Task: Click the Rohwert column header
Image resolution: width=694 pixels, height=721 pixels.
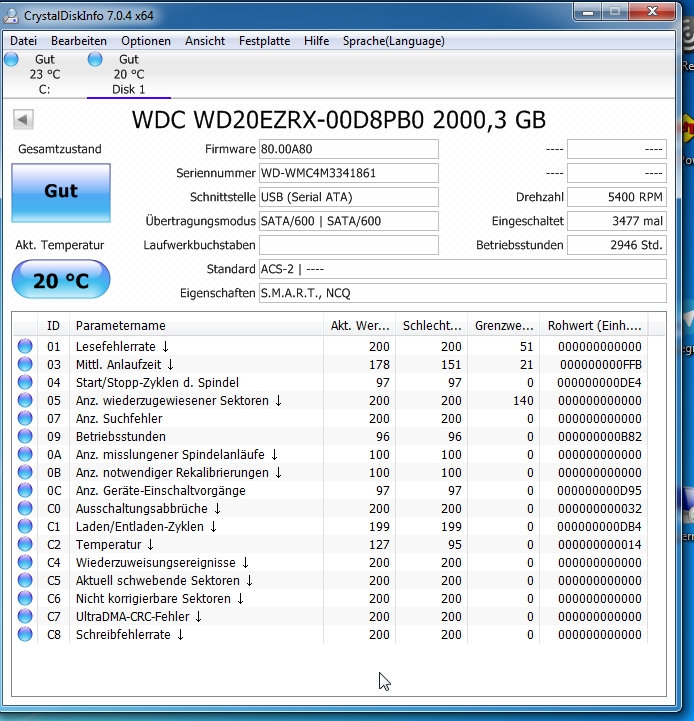Action: 594,326
